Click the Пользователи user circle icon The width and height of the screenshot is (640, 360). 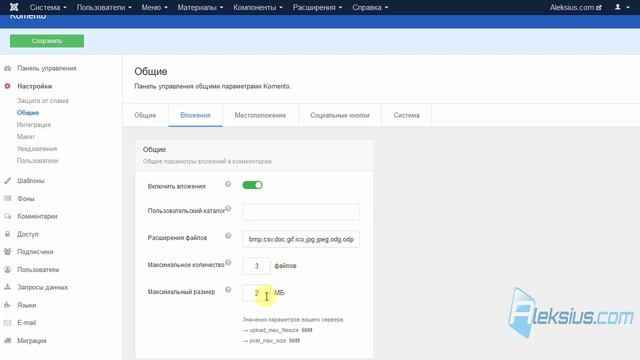7,269
